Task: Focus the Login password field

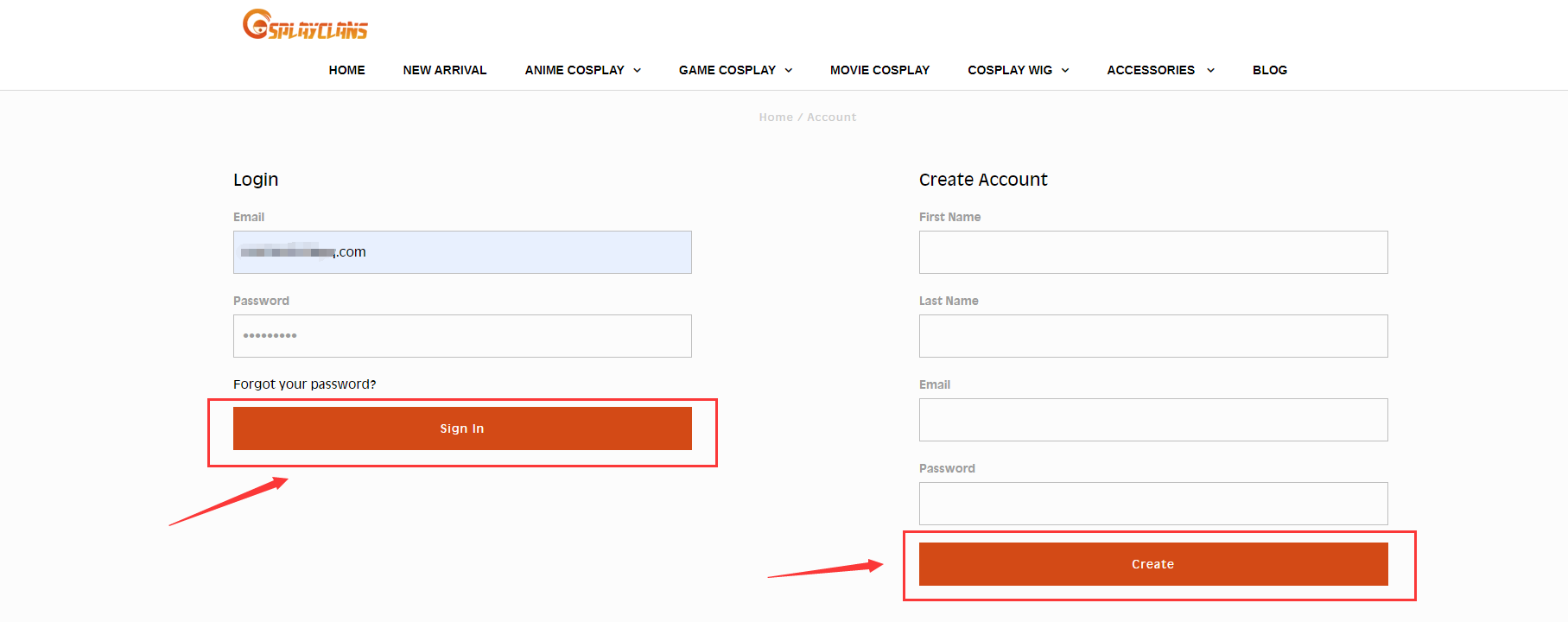Action: (x=462, y=336)
